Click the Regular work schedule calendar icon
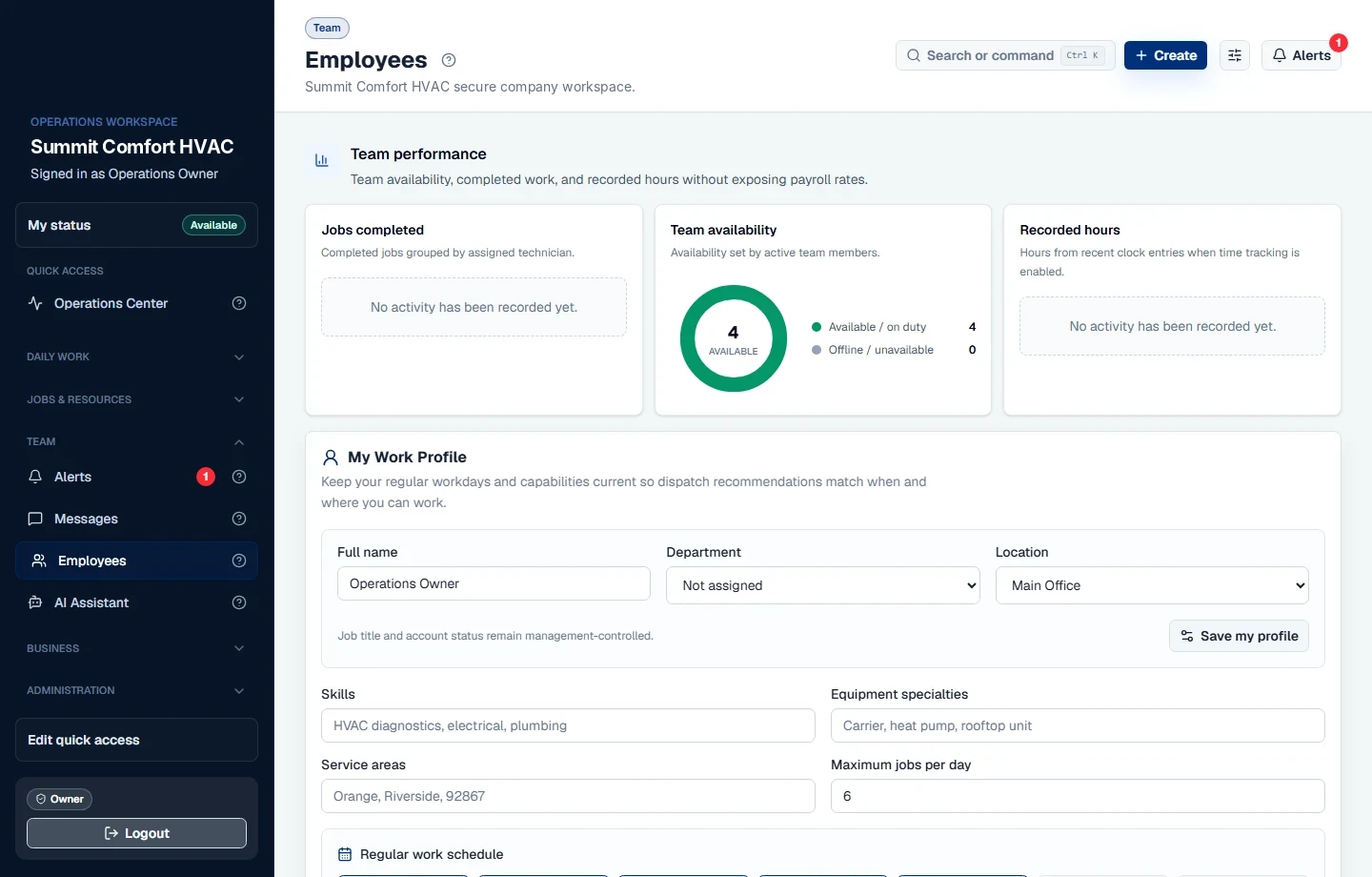The height and width of the screenshot is (877, 1372). pos(345,854)
